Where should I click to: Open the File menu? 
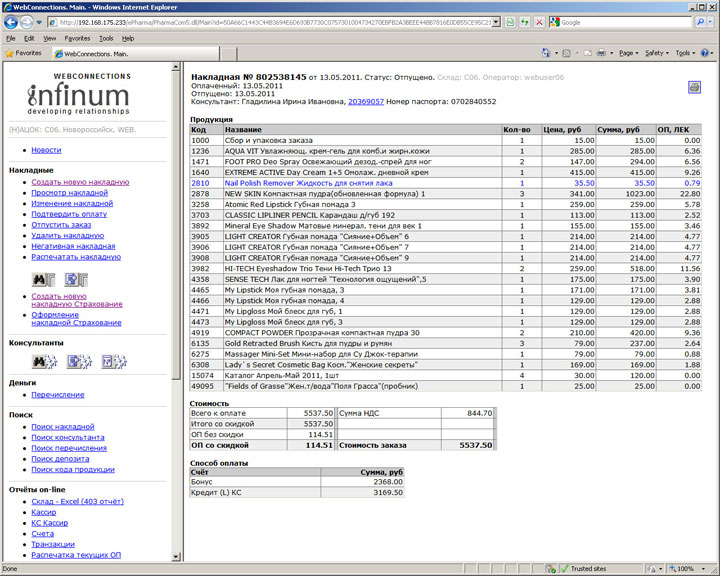tap(11, 39)
